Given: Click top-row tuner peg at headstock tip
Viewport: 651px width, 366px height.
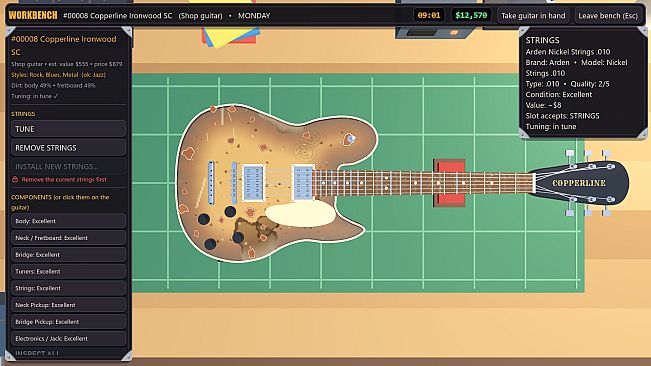Looking at the screenshot, I should [607, 154].
